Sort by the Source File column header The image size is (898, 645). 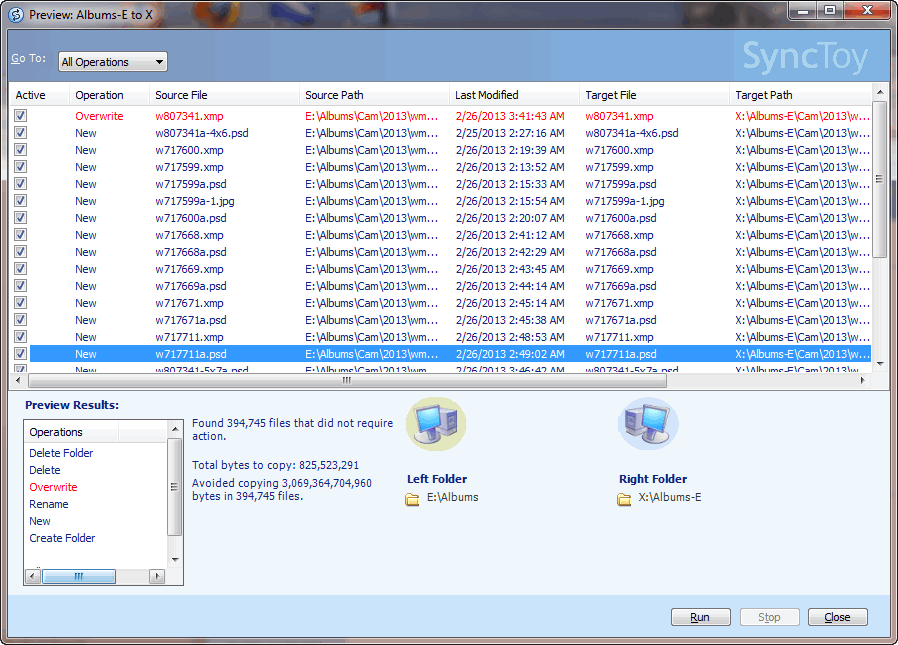pos(224,95)
